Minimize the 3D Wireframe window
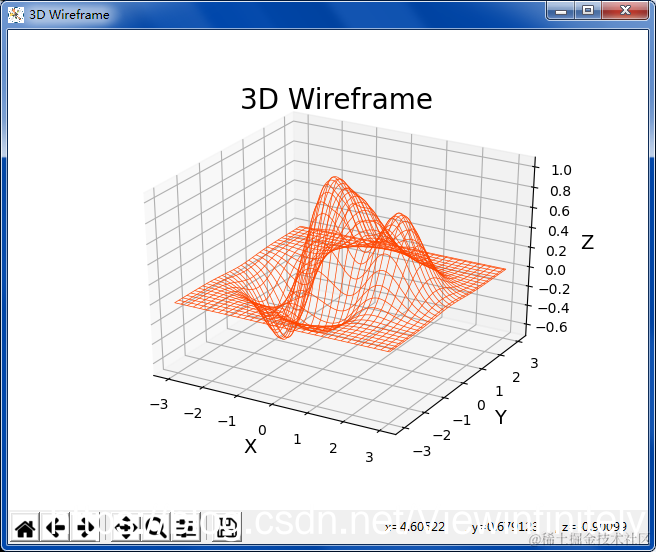656x552 pixels. [561, 10]
